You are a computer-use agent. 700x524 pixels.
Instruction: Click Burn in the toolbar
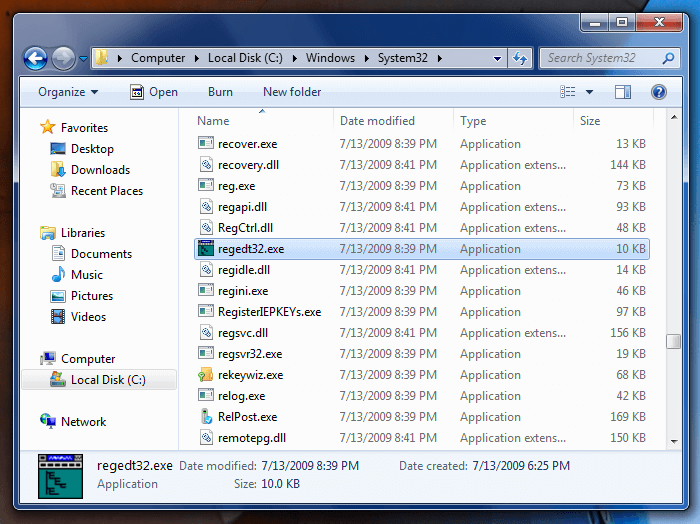pos(220,92)
